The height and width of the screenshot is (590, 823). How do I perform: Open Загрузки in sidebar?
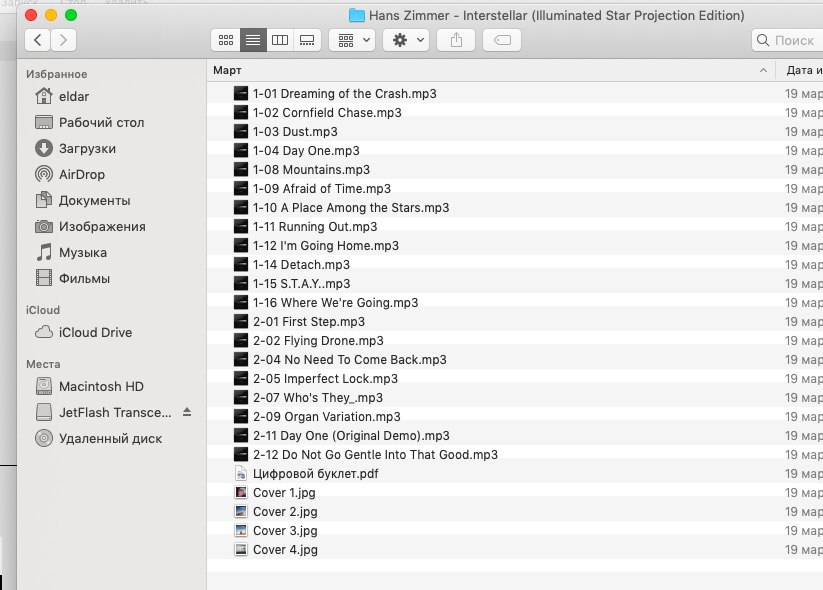pos(75,149)
